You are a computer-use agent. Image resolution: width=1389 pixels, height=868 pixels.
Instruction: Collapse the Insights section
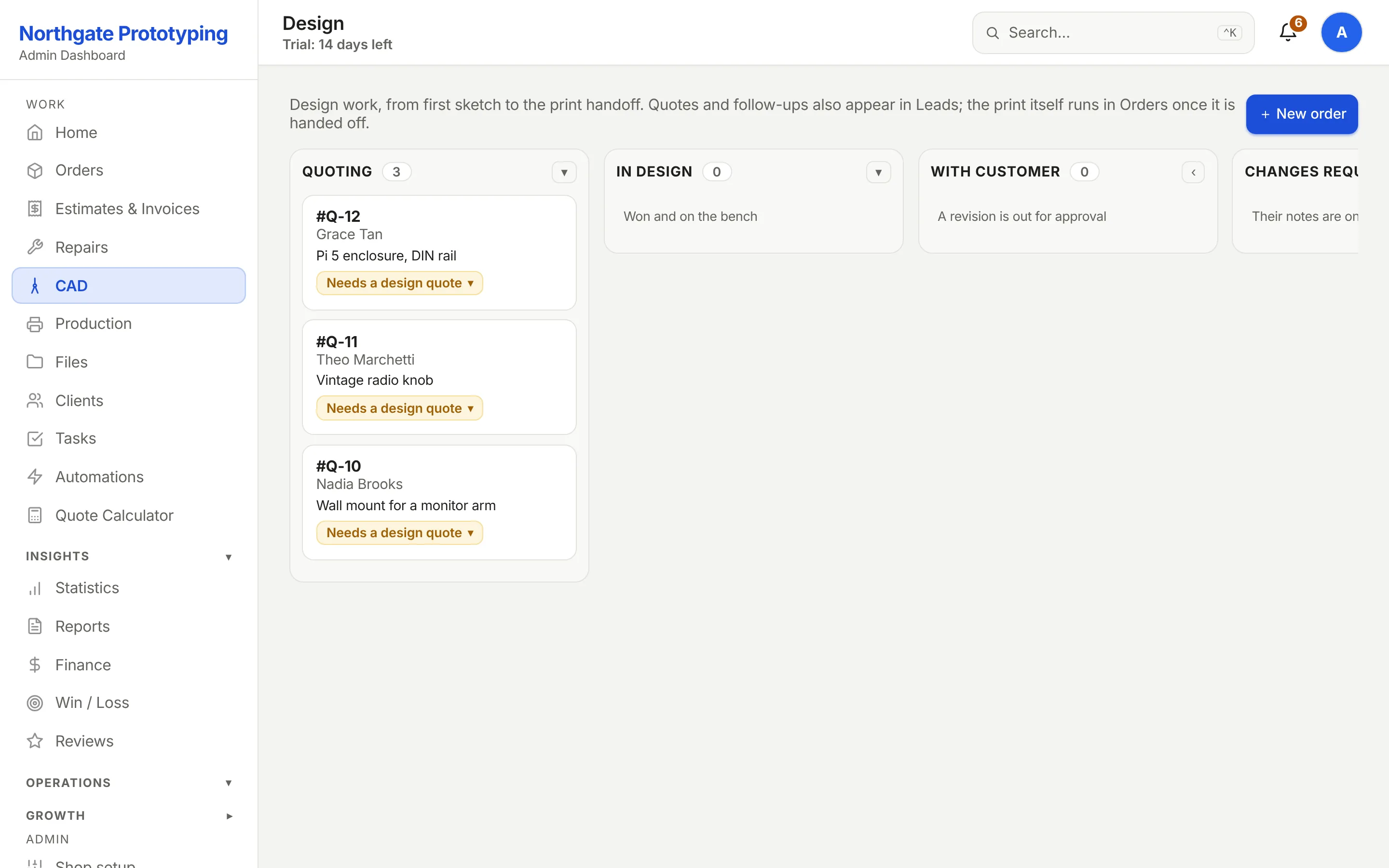[229, 557]
